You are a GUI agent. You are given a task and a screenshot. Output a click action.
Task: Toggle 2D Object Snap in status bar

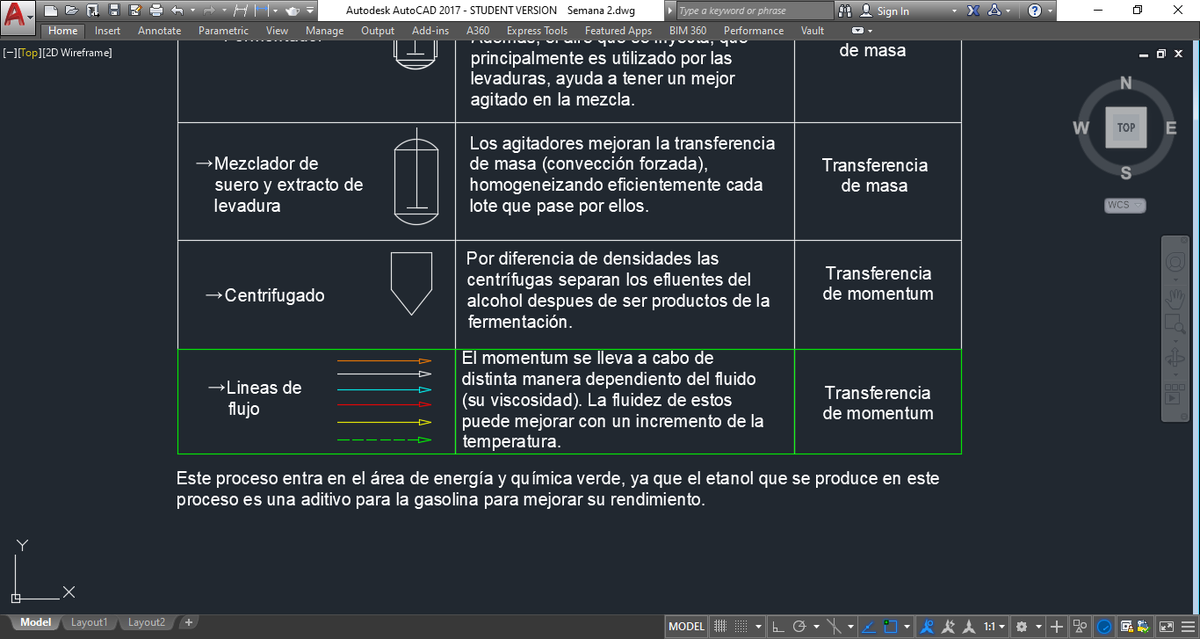890,627
